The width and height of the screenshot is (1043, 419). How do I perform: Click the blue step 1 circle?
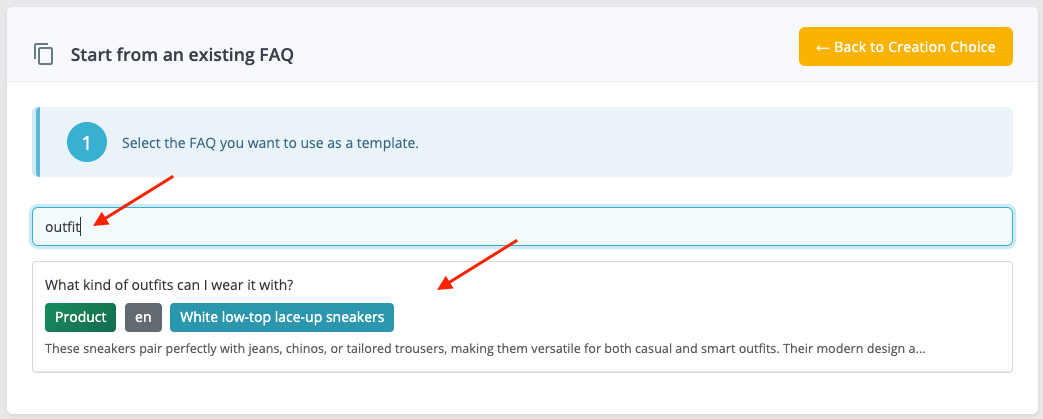coord(86,142)
